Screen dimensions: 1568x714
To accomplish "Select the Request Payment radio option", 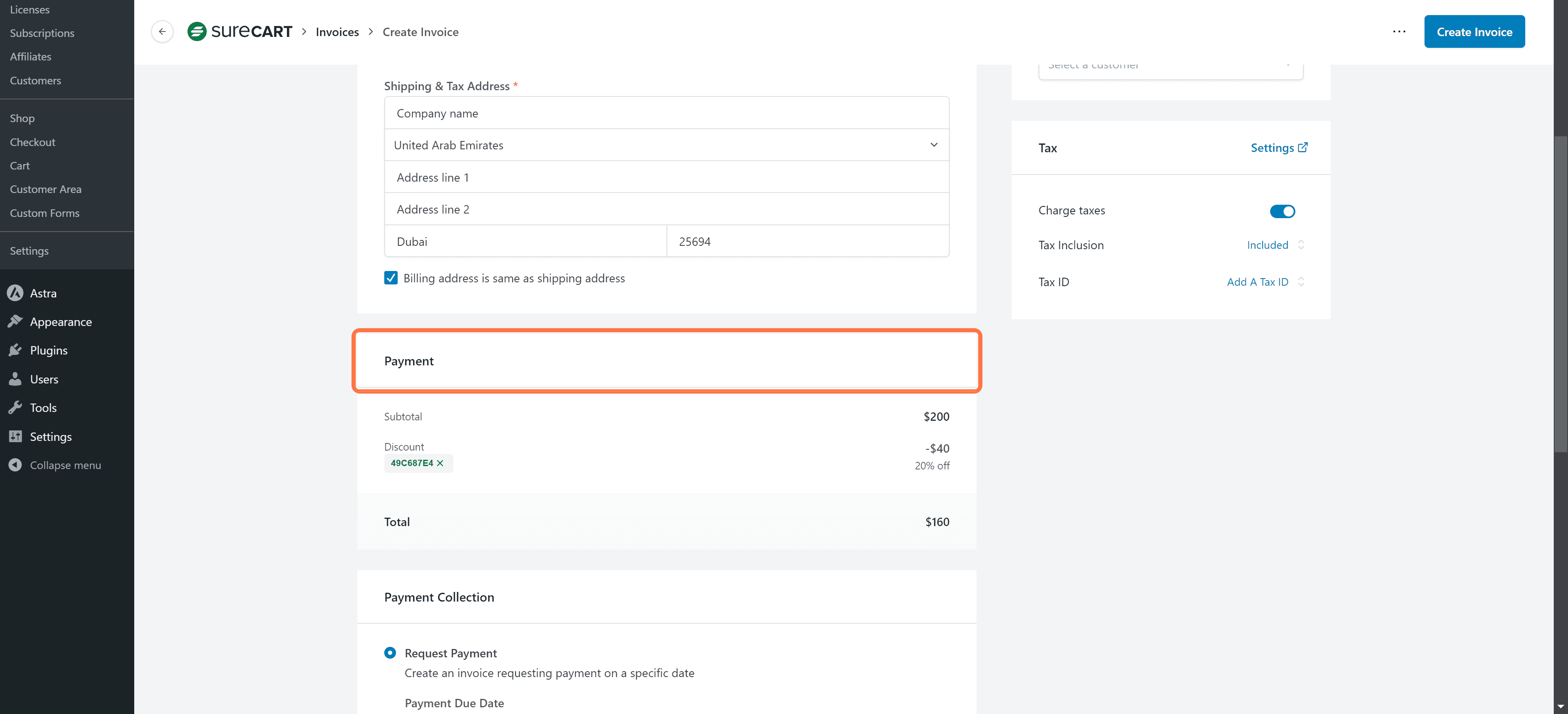I will 390,652.
